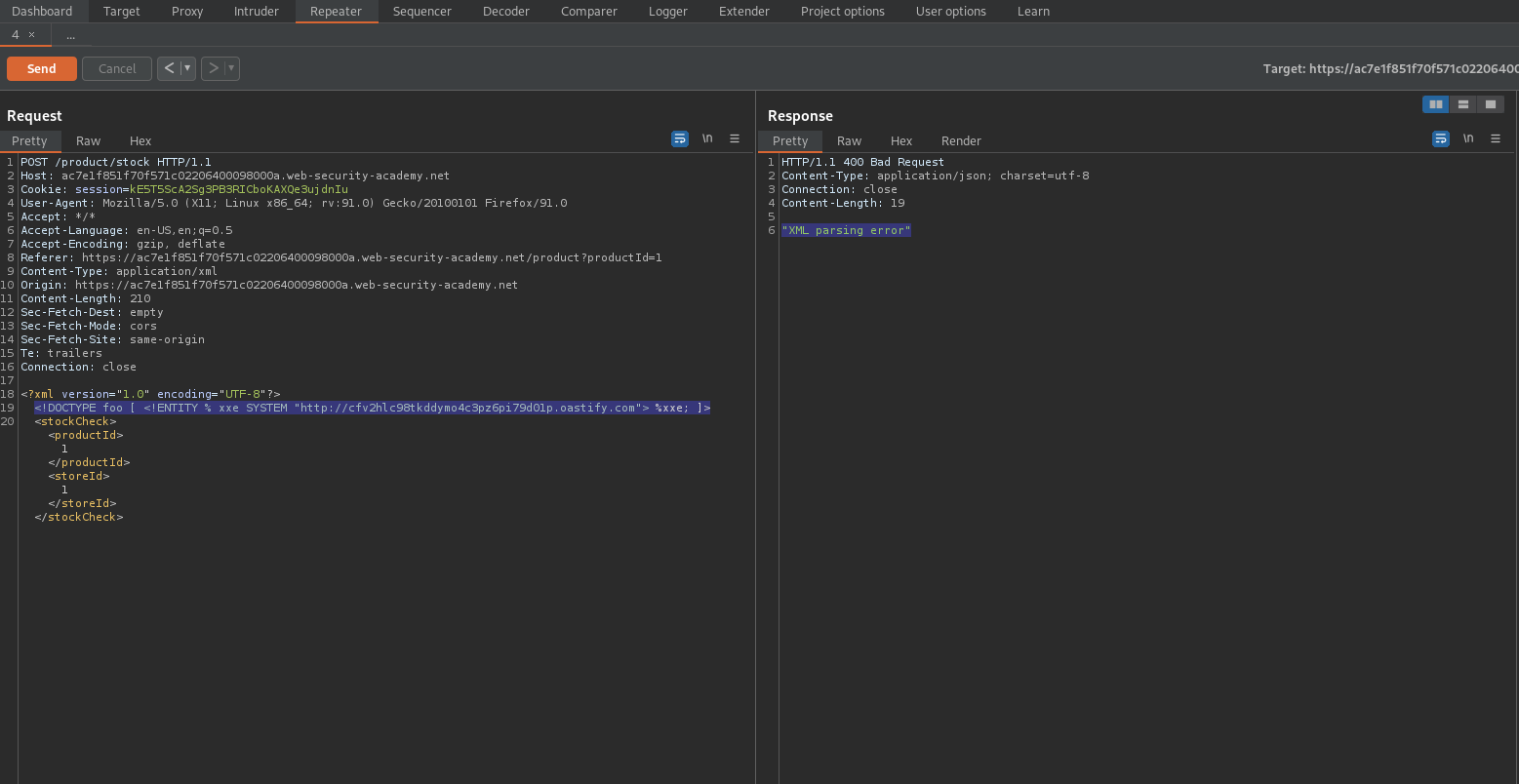The width and height of the screenshot is (1519, 784).
Task: Select side-by-side layout icon
Action: coord(1436,104)
